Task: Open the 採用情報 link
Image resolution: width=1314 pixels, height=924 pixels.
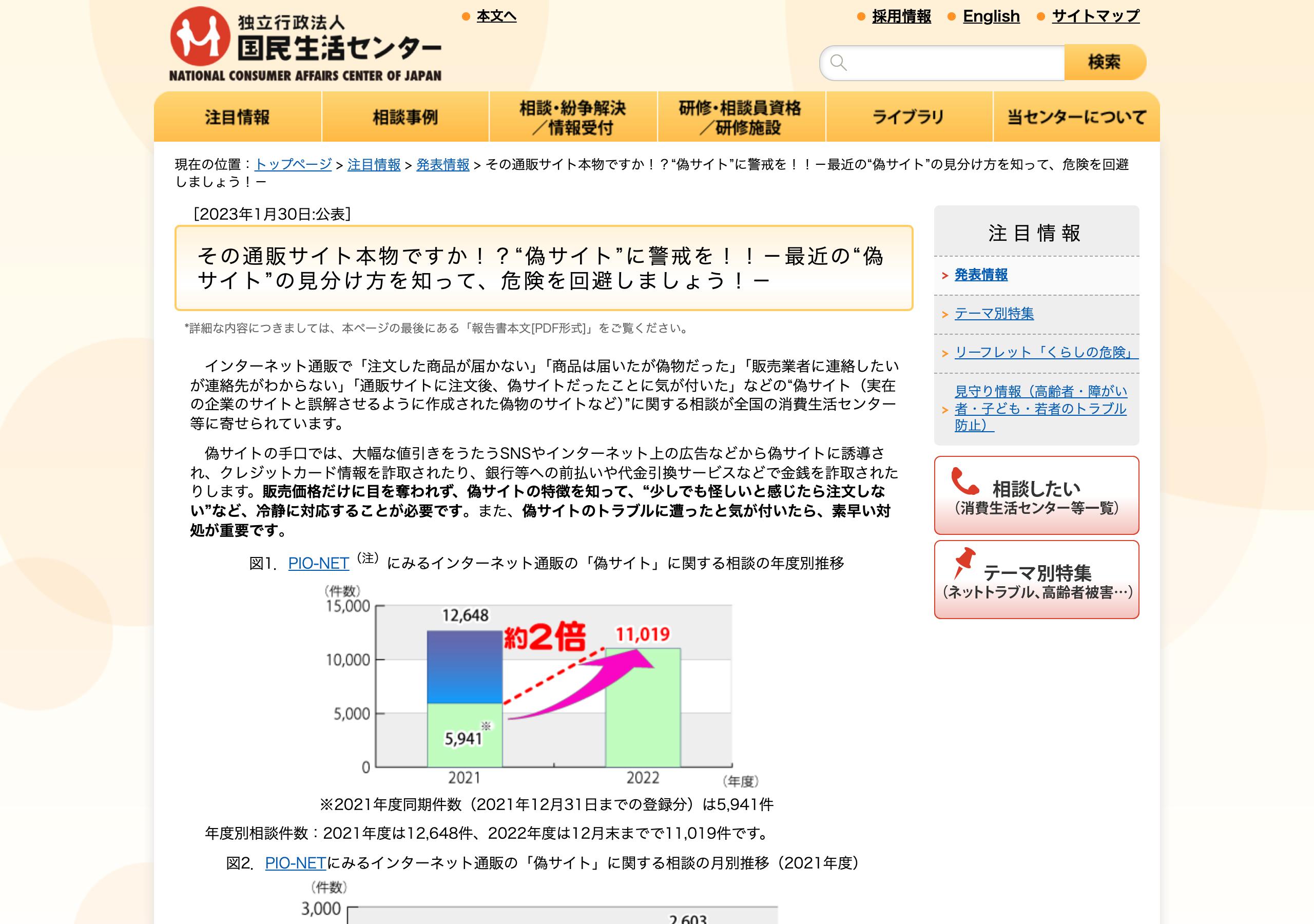Action: coord(901,16)
